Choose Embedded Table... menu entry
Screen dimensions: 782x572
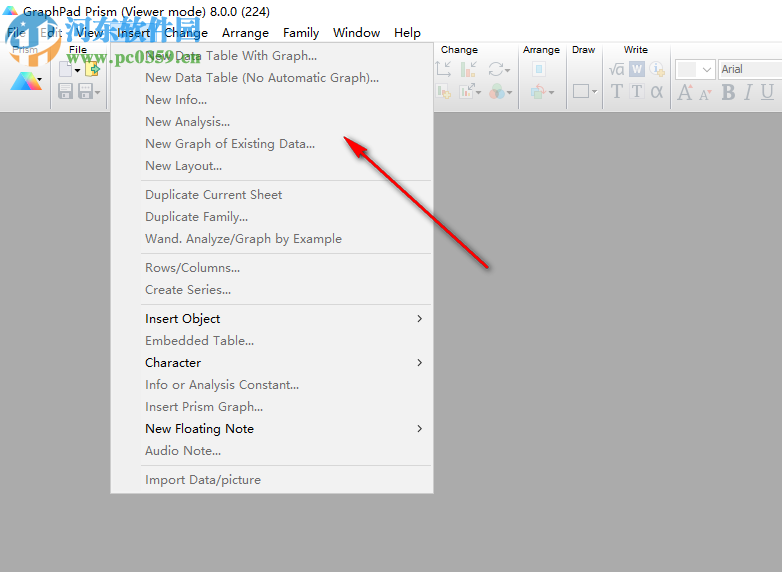pyautogui.click(x=272, y=340)
